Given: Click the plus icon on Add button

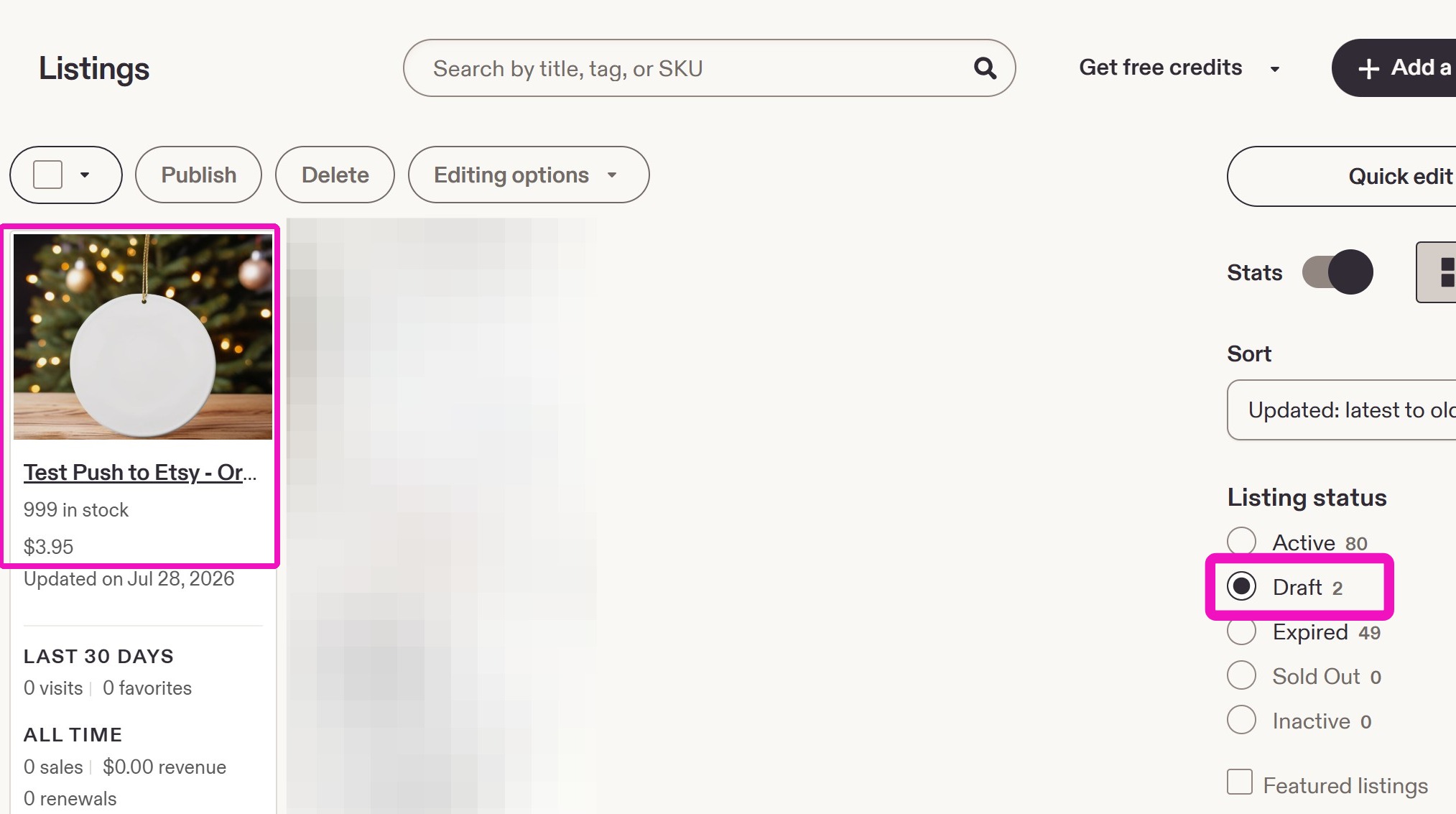Looking at the screenshot, I should tap(1369, 68).
